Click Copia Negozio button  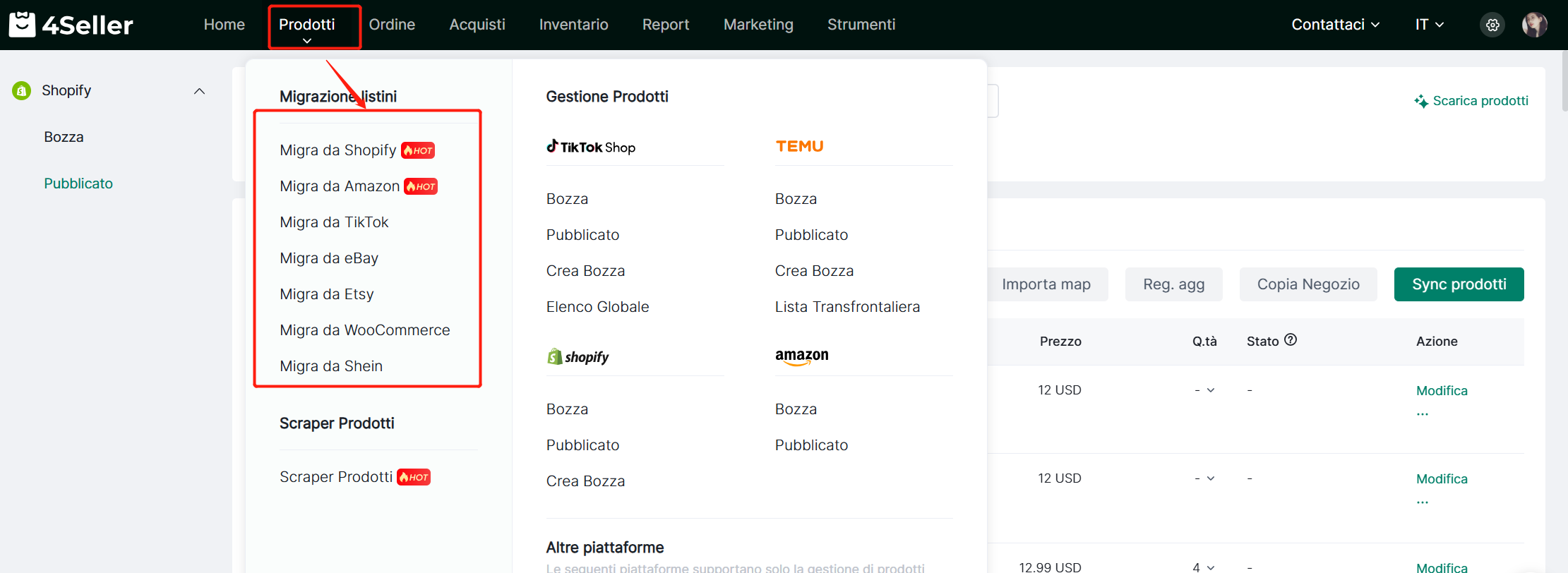coord(1308,284)
